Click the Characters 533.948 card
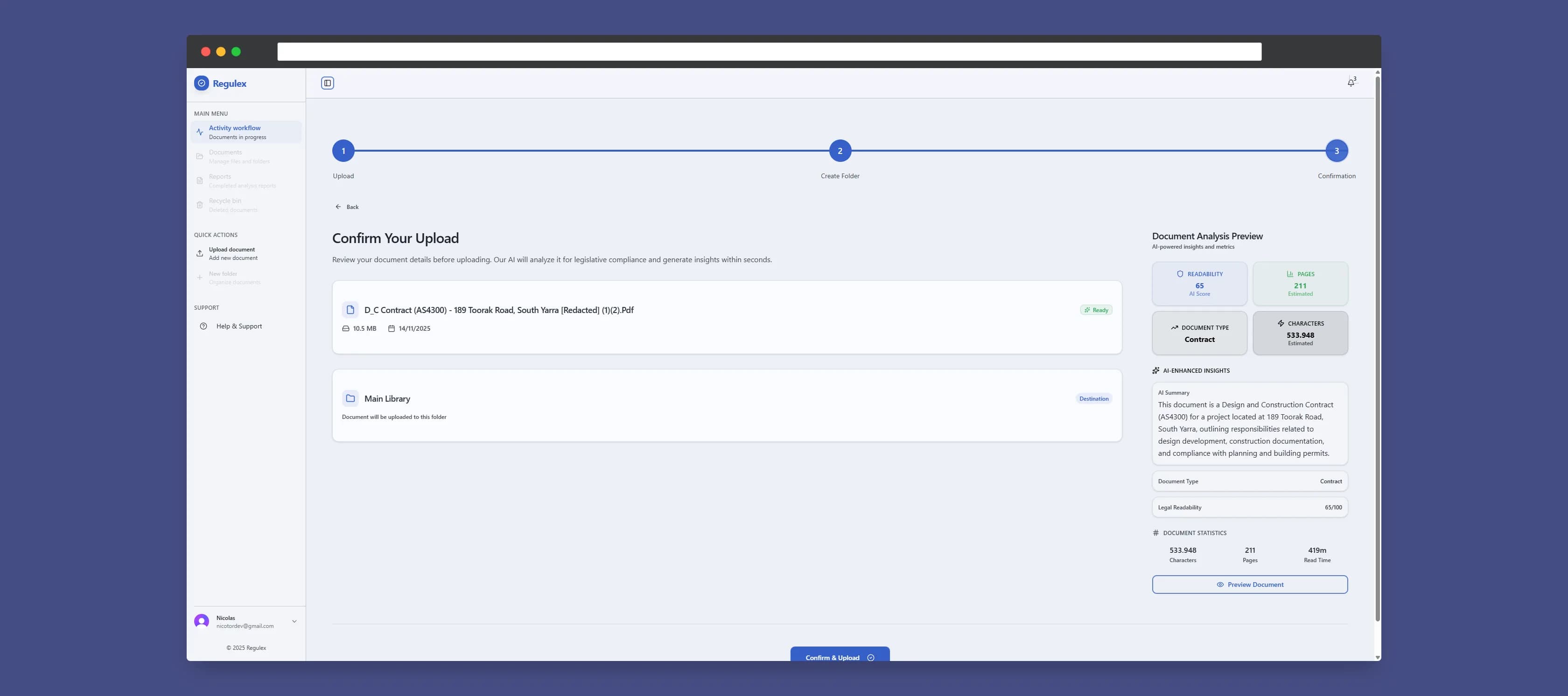This screenshot has height=696, width=1568. click(x=1300, y=334)
